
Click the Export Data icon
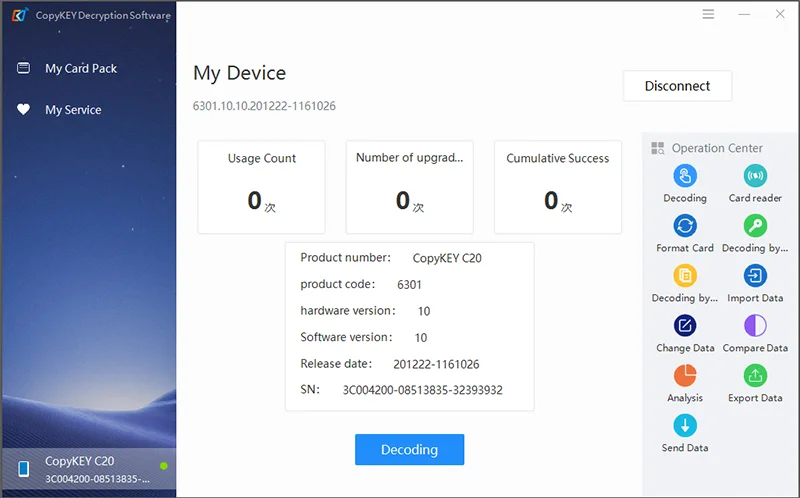[755, 376]
